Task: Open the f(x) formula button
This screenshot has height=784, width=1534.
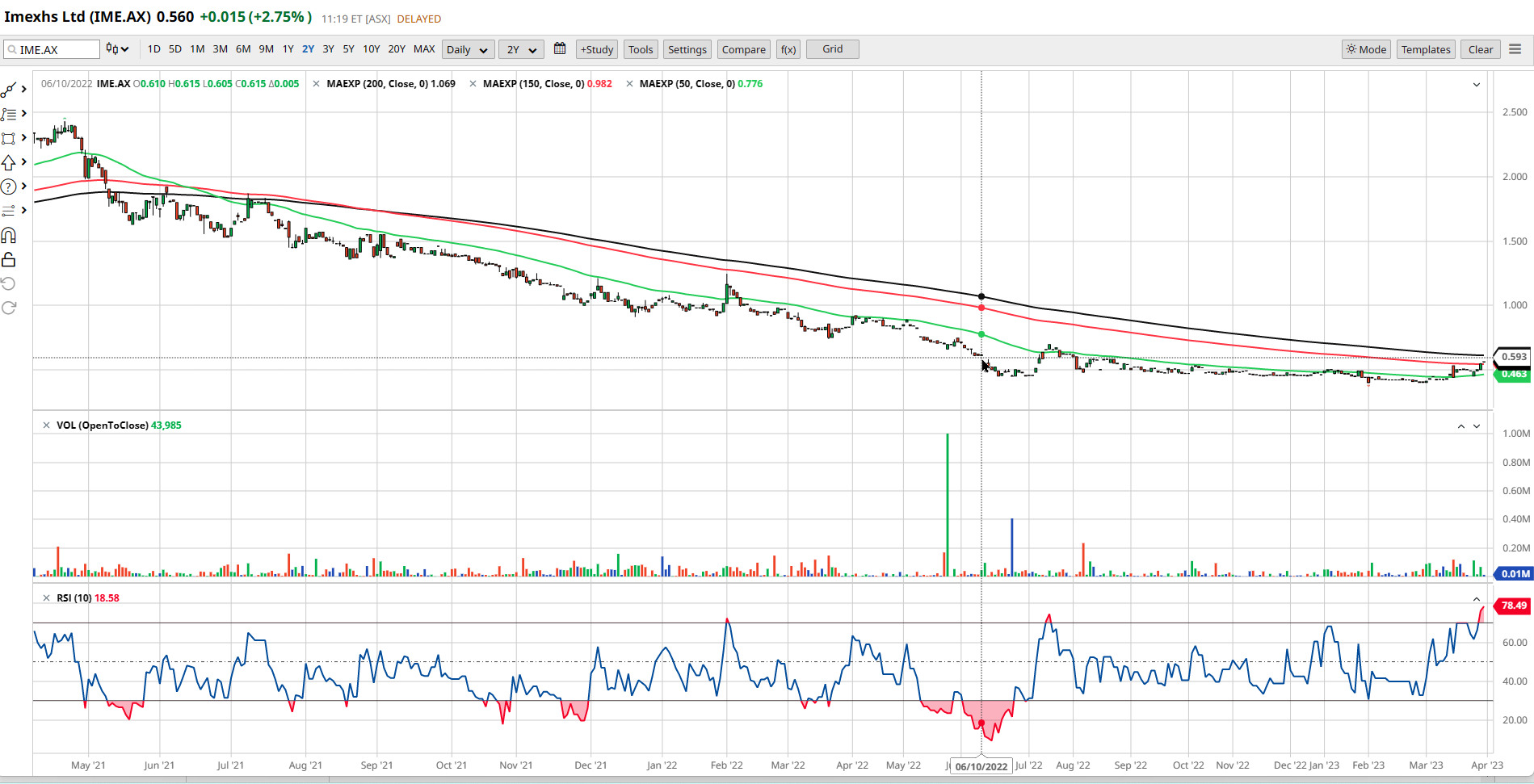Action: click(788, 50)
